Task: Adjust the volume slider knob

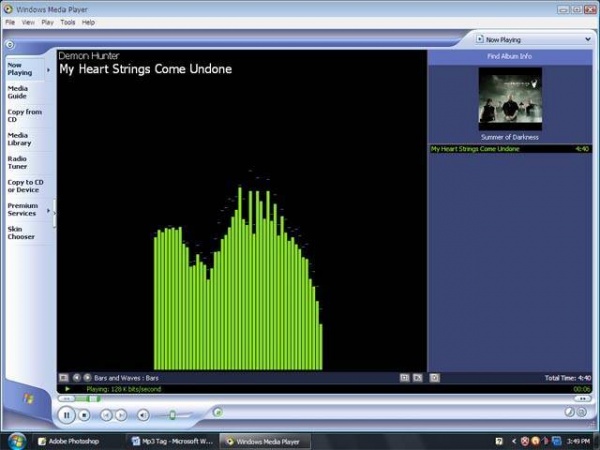Action: click(173, 415)
